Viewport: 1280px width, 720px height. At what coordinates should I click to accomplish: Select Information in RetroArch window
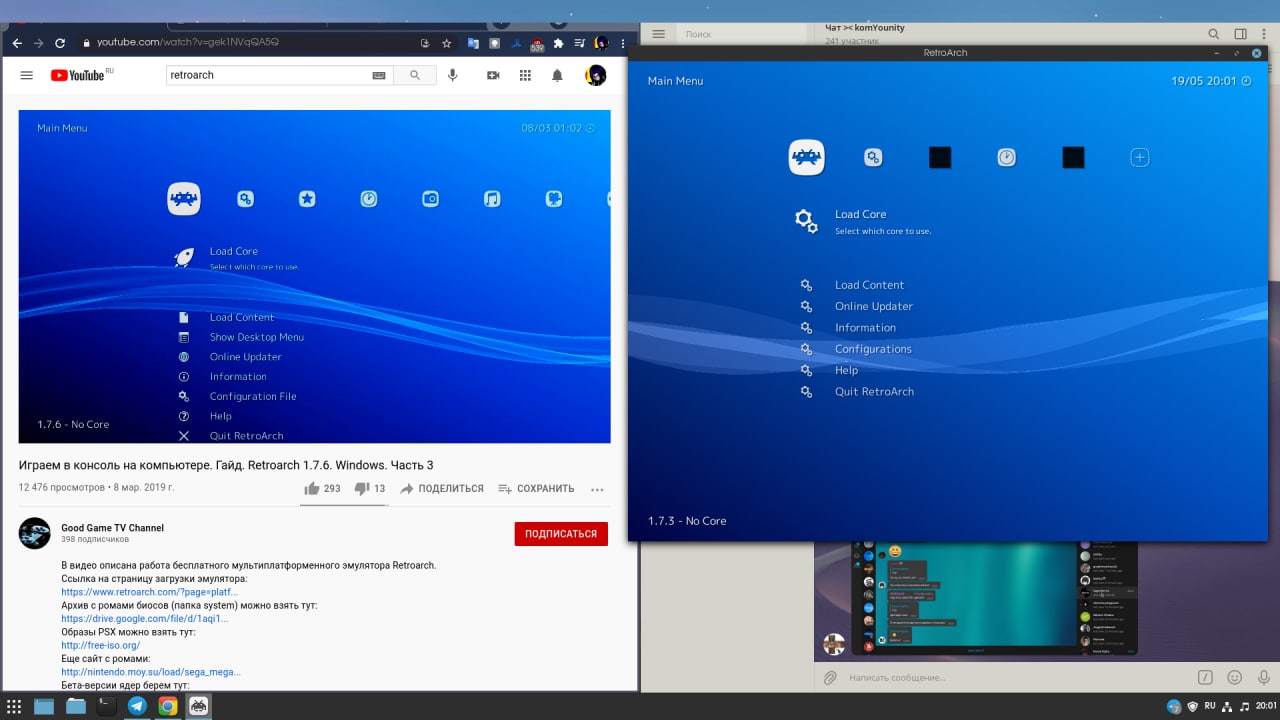[865, 328]
